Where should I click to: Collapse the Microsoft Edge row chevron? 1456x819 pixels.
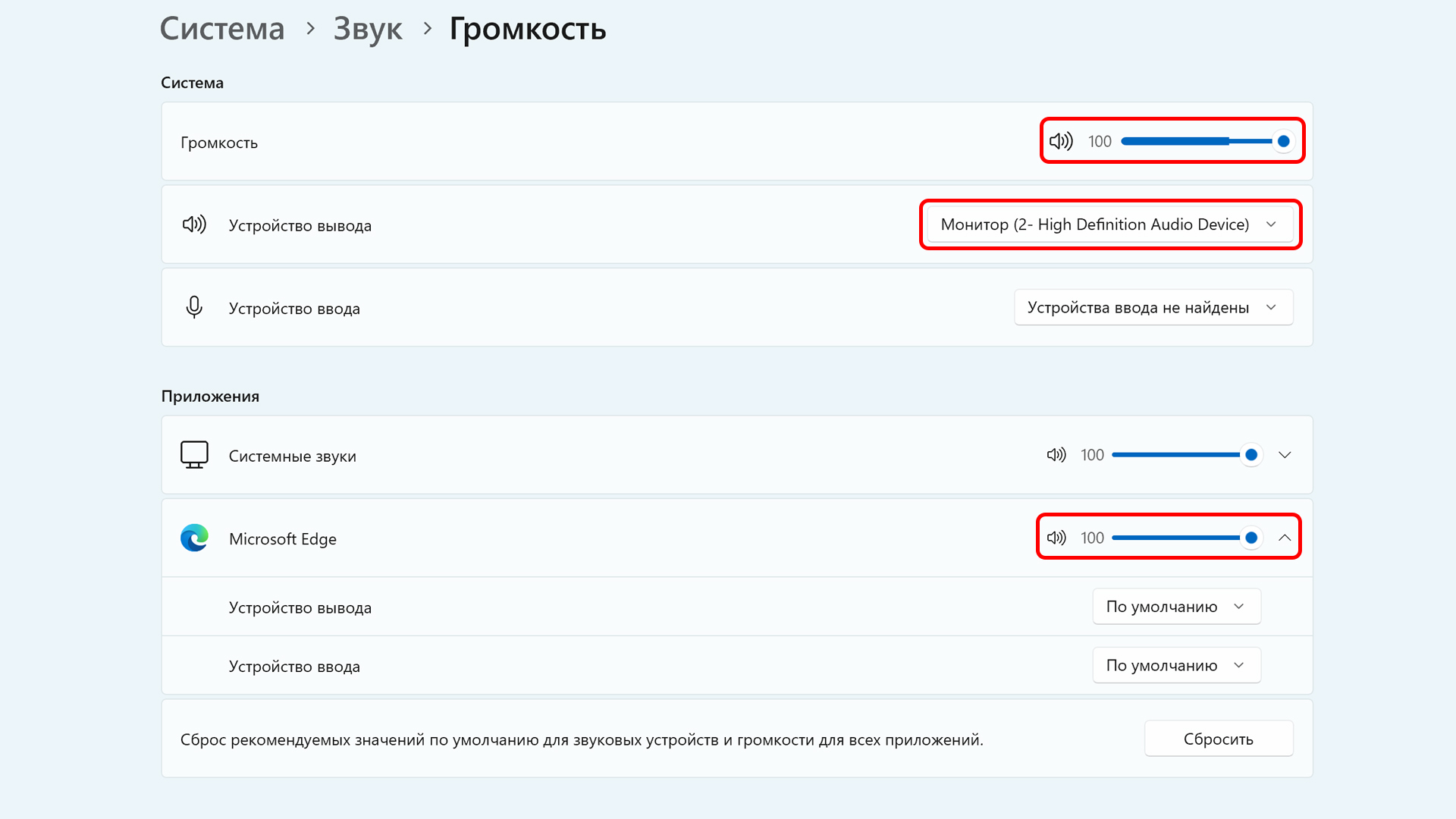[1285, 538]
